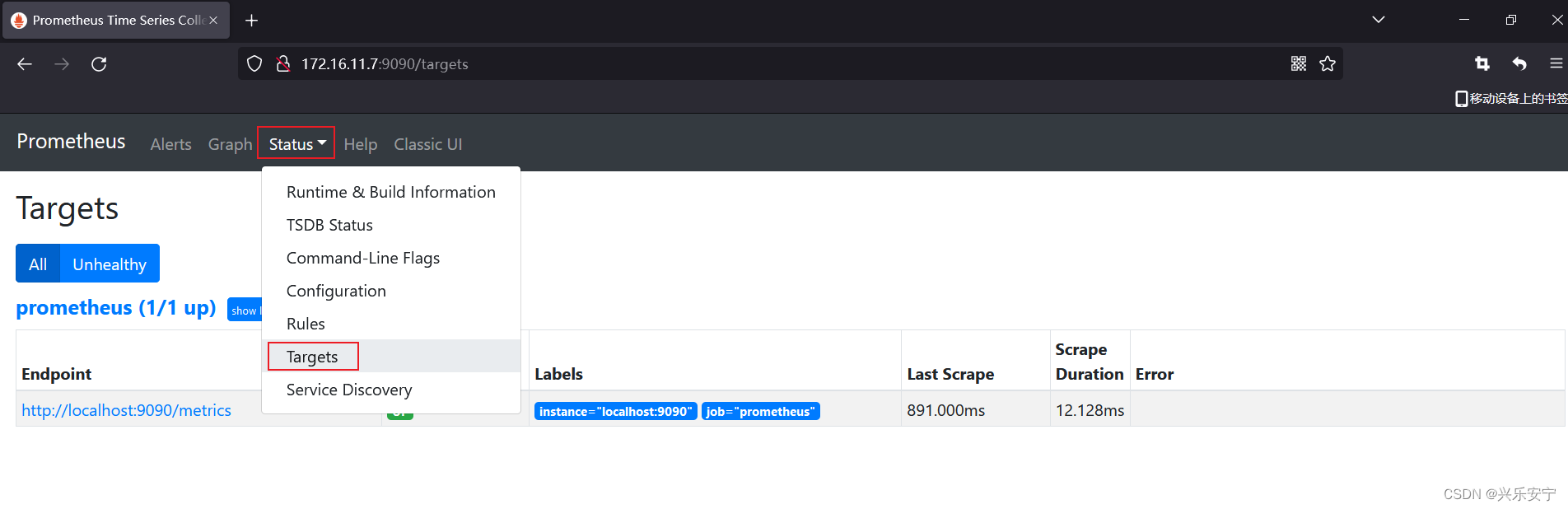Click the address bar URL field
Viewport: 1568px width, 509px height.
point(791,64)
